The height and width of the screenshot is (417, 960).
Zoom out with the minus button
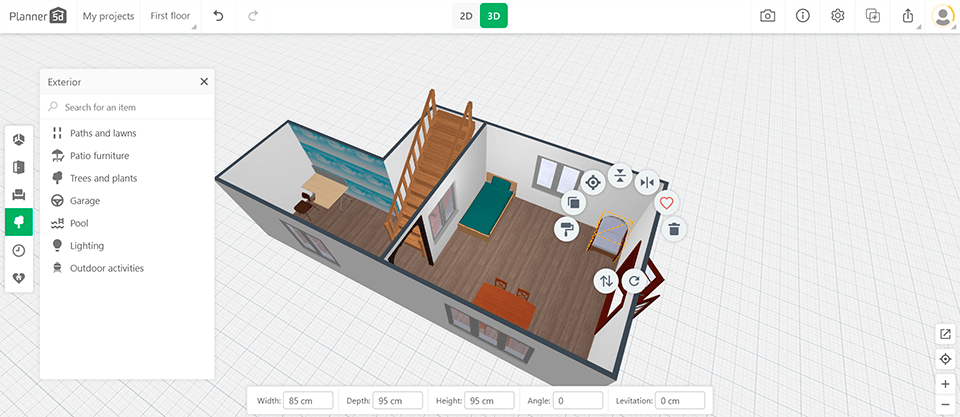945,405
